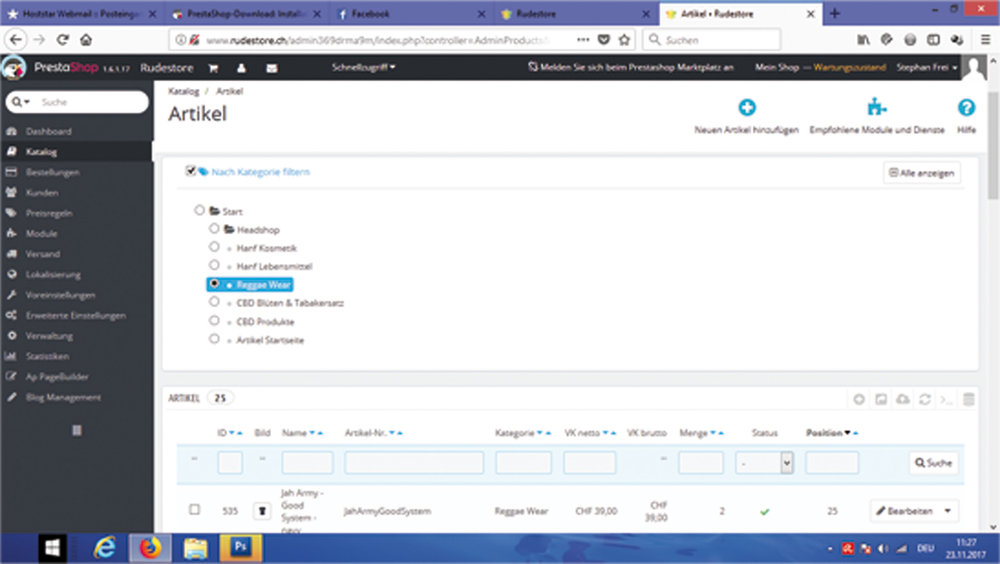Click the shopping cart icon in header
Viewport: 1000px width, 564px height.
pos(213,68)
